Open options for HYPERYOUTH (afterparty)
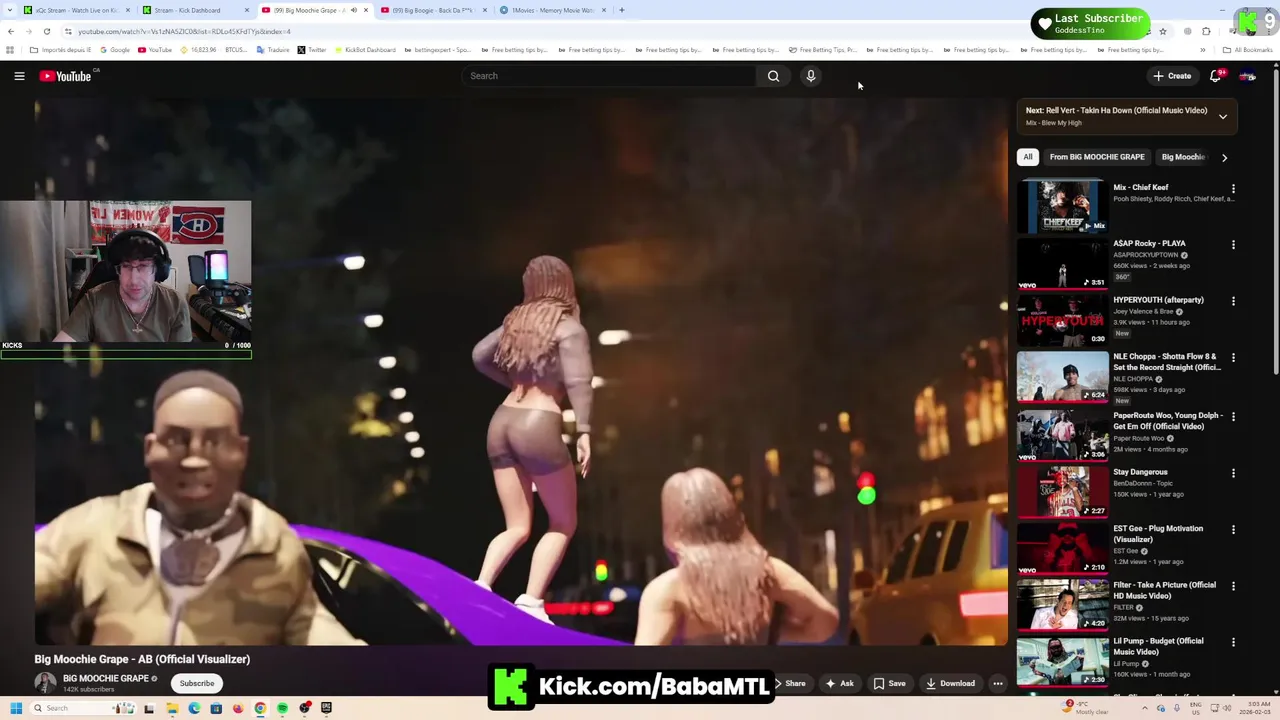This screenshot has width=1280, height=720. 1233,300
